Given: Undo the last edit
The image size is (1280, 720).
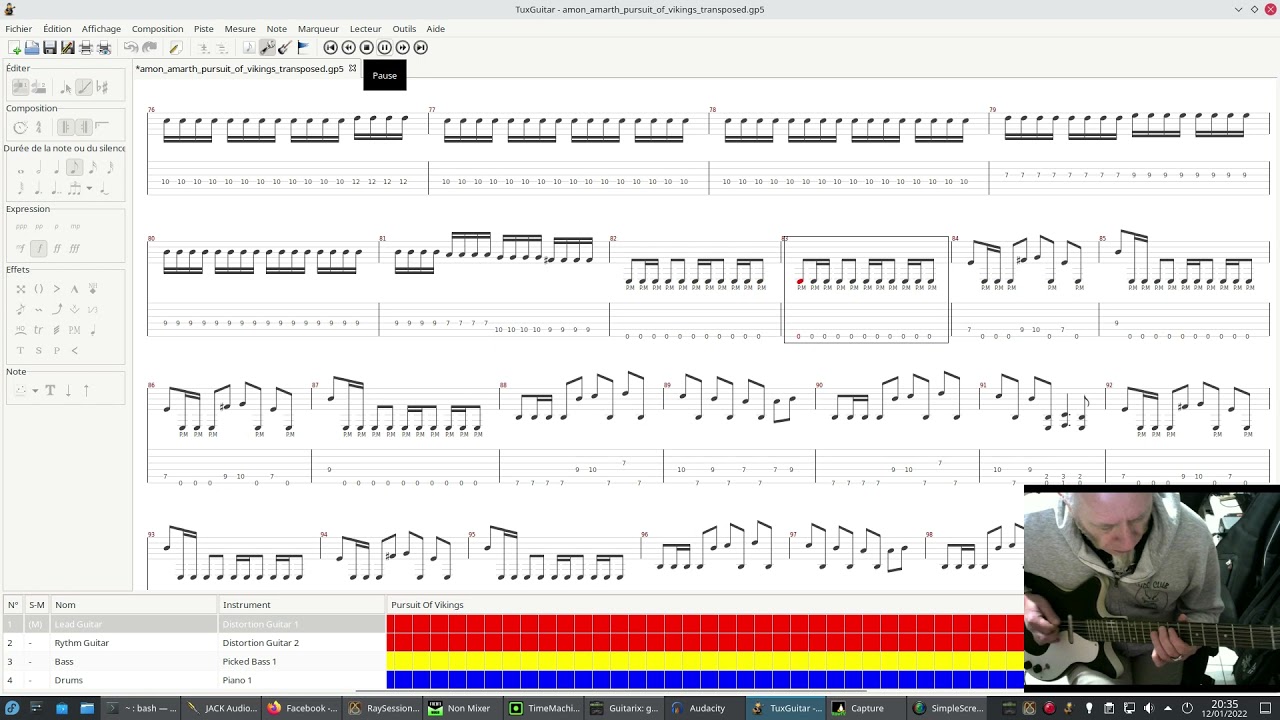Looking at the screenshot, I should [x=131, y=47].
